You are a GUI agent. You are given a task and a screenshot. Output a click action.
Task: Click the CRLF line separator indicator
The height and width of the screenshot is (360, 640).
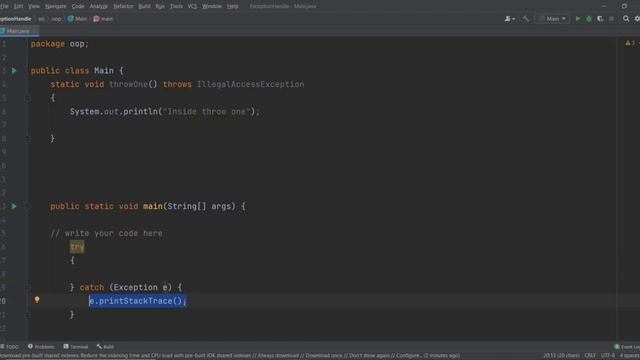click(590, 356)
